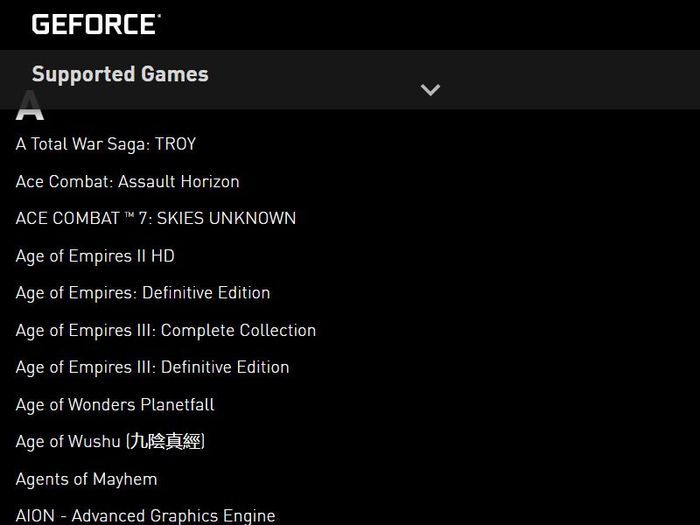Click the GeForce logo
The image size is (700, 525).
click(96, 24)
